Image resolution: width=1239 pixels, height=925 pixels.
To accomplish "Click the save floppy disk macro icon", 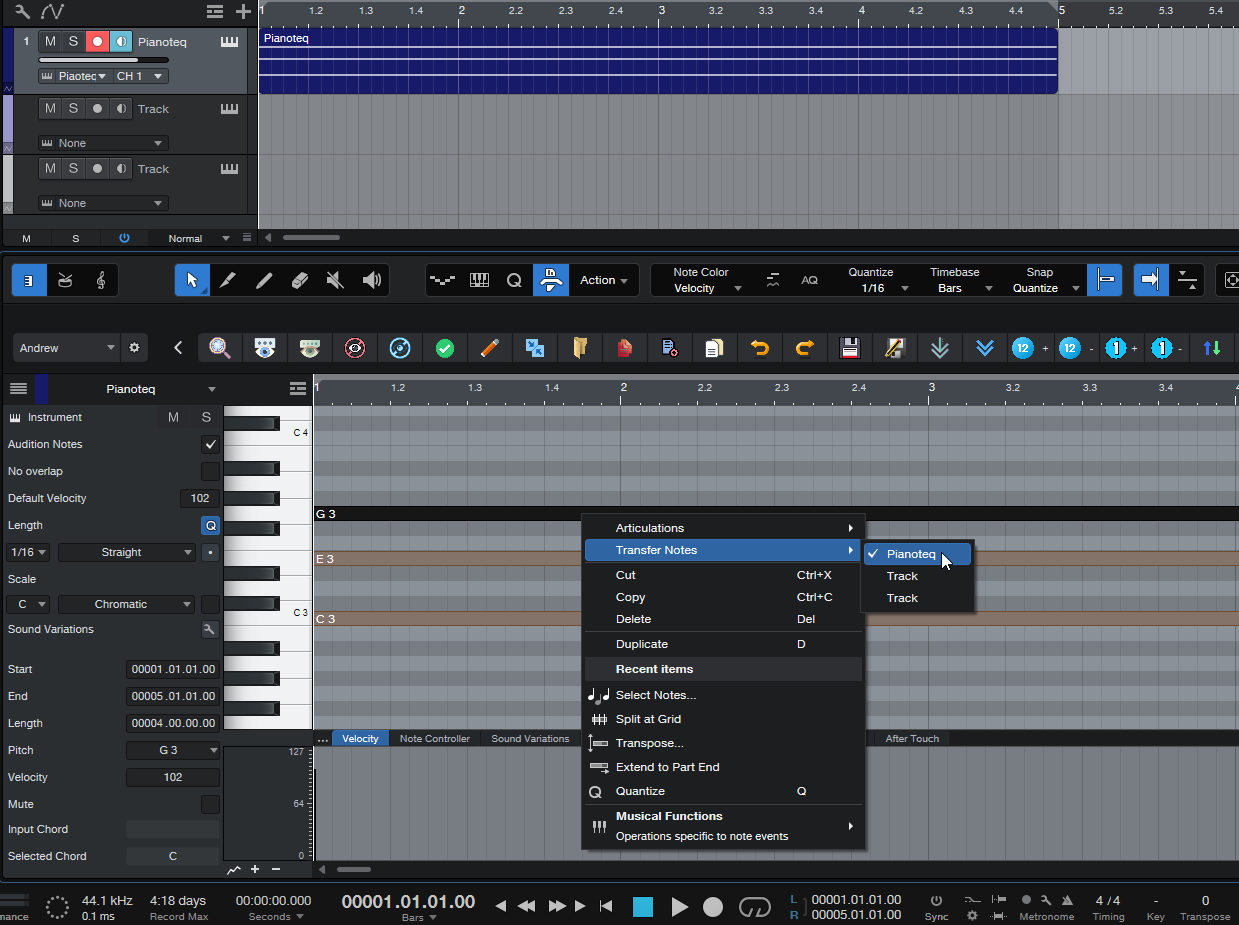I will (850, 348).
